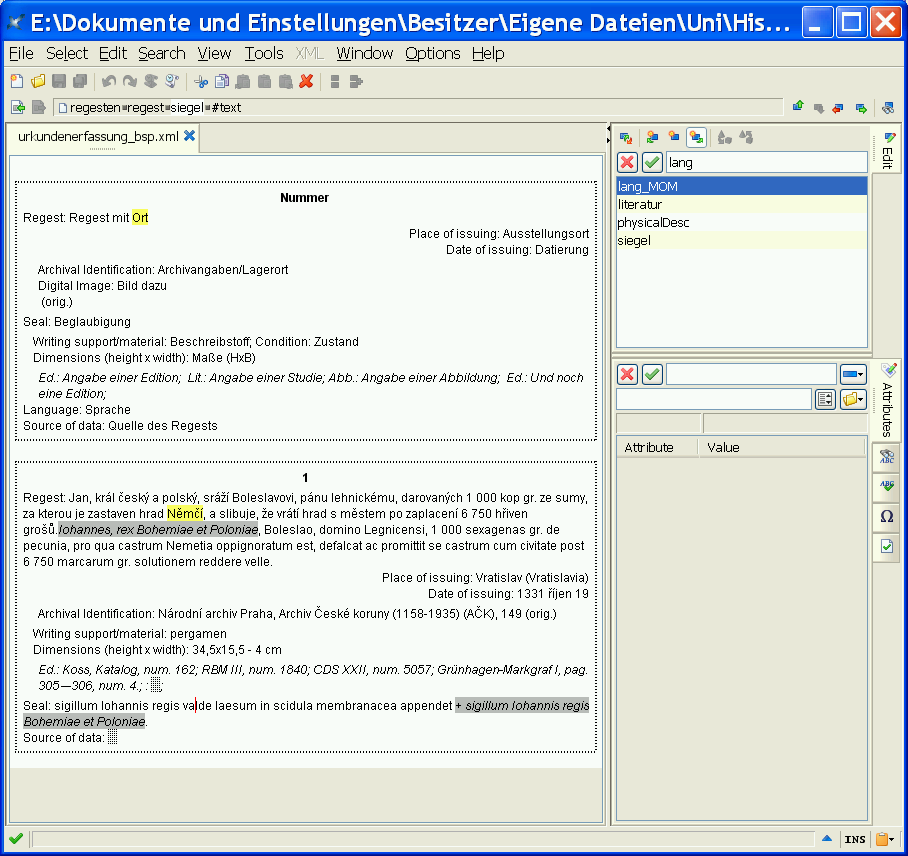The width and height of the screenshot is (908, 856).
Task: Click the green-arrow icon left of node path
Action: pos(18,107)
